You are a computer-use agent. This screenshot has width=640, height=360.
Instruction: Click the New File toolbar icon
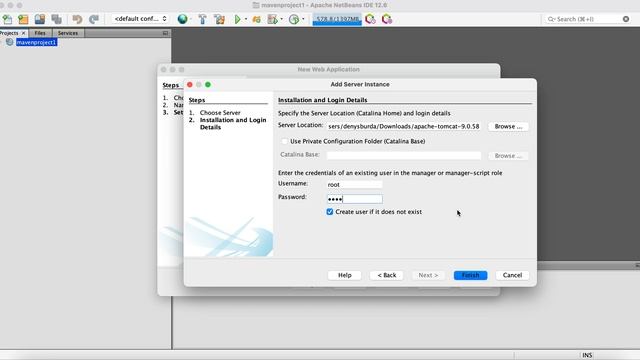click(7, 19)
